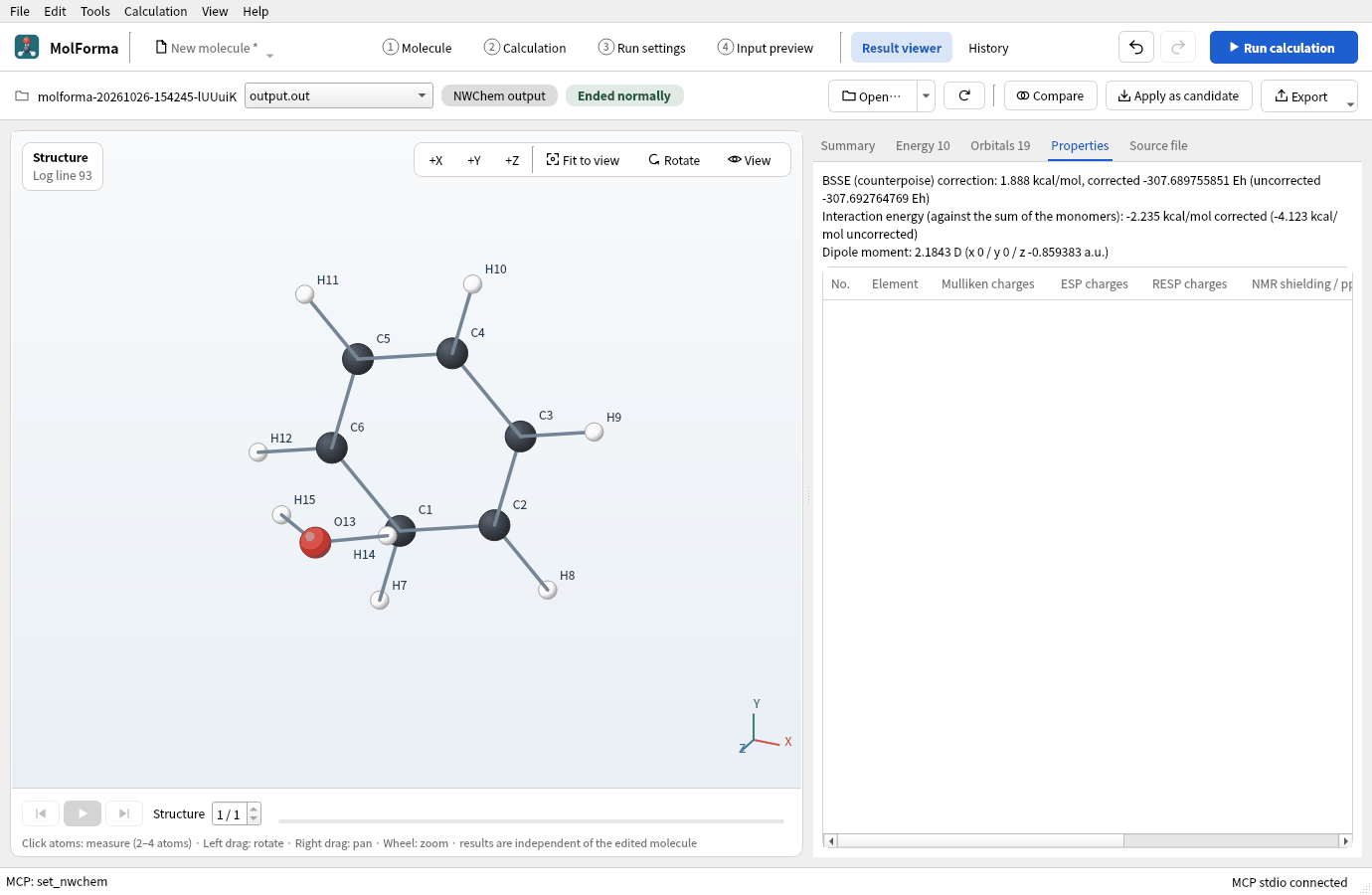Jump to first structure frame

tap(41, 813)
